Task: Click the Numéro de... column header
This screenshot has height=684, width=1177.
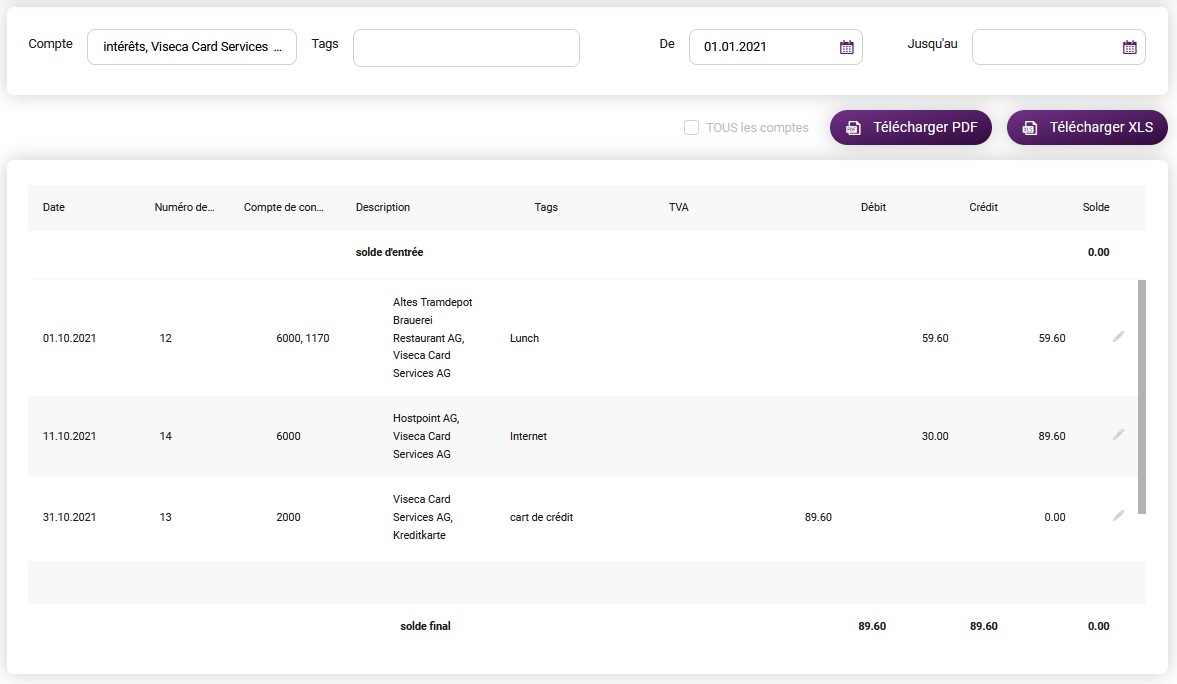Action: [185, 207]
